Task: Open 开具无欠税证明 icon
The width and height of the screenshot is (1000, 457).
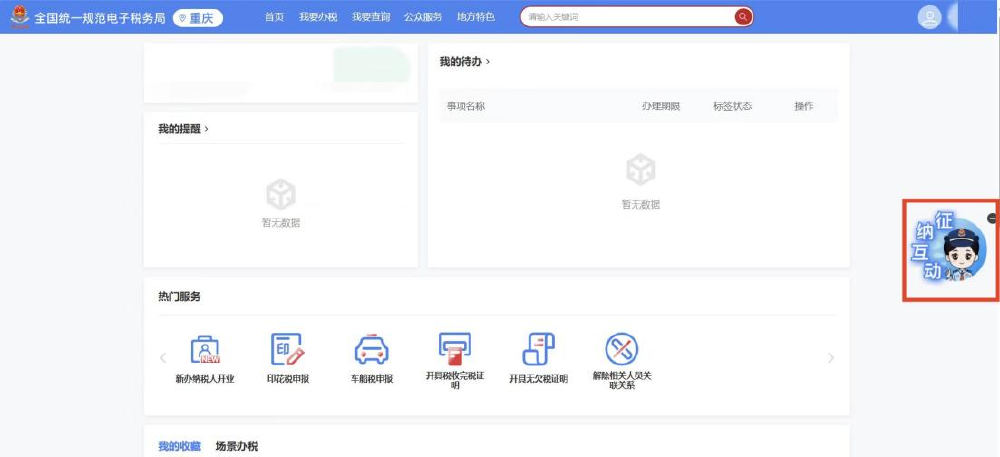Action: coord(538,351)
